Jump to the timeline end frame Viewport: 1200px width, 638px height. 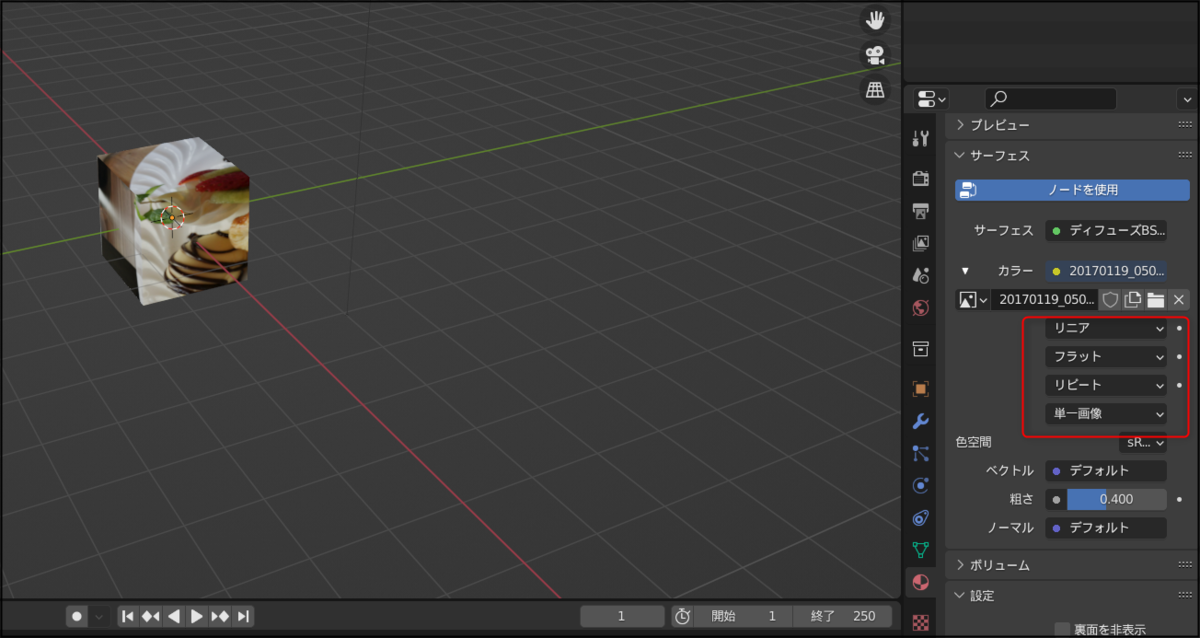(243, 616)
